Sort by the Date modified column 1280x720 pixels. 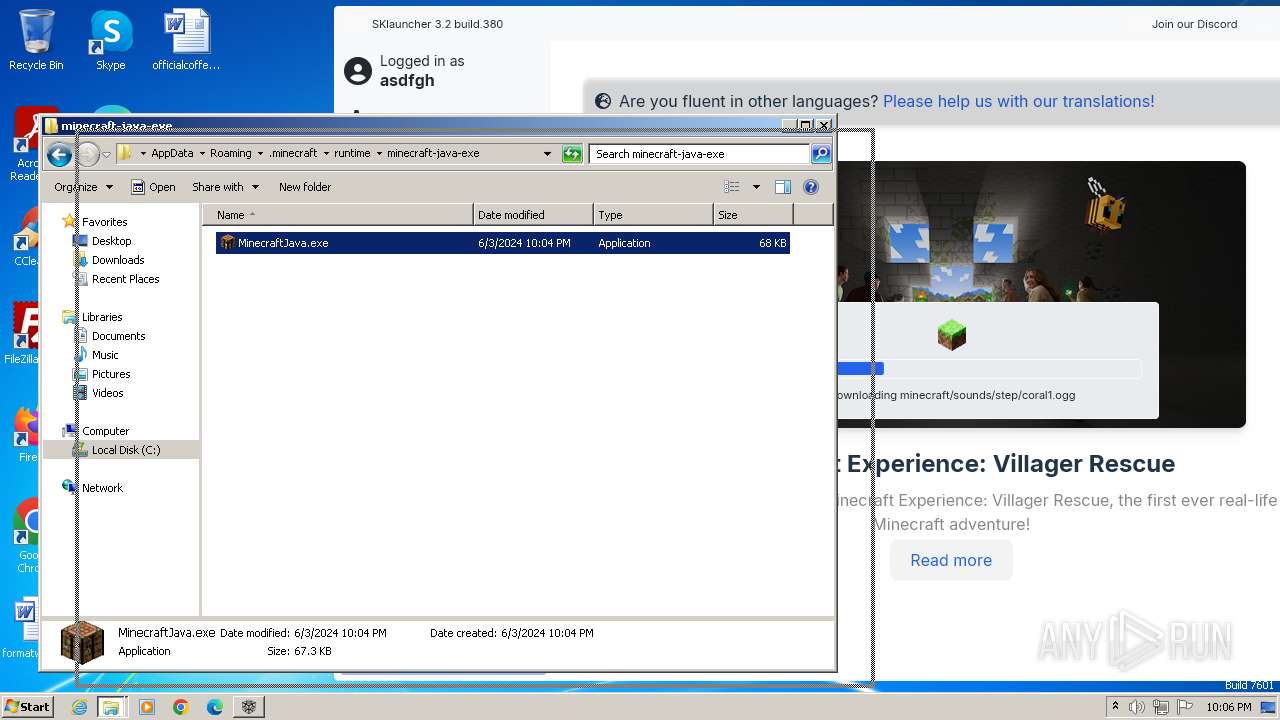click(x=533, y=215)
